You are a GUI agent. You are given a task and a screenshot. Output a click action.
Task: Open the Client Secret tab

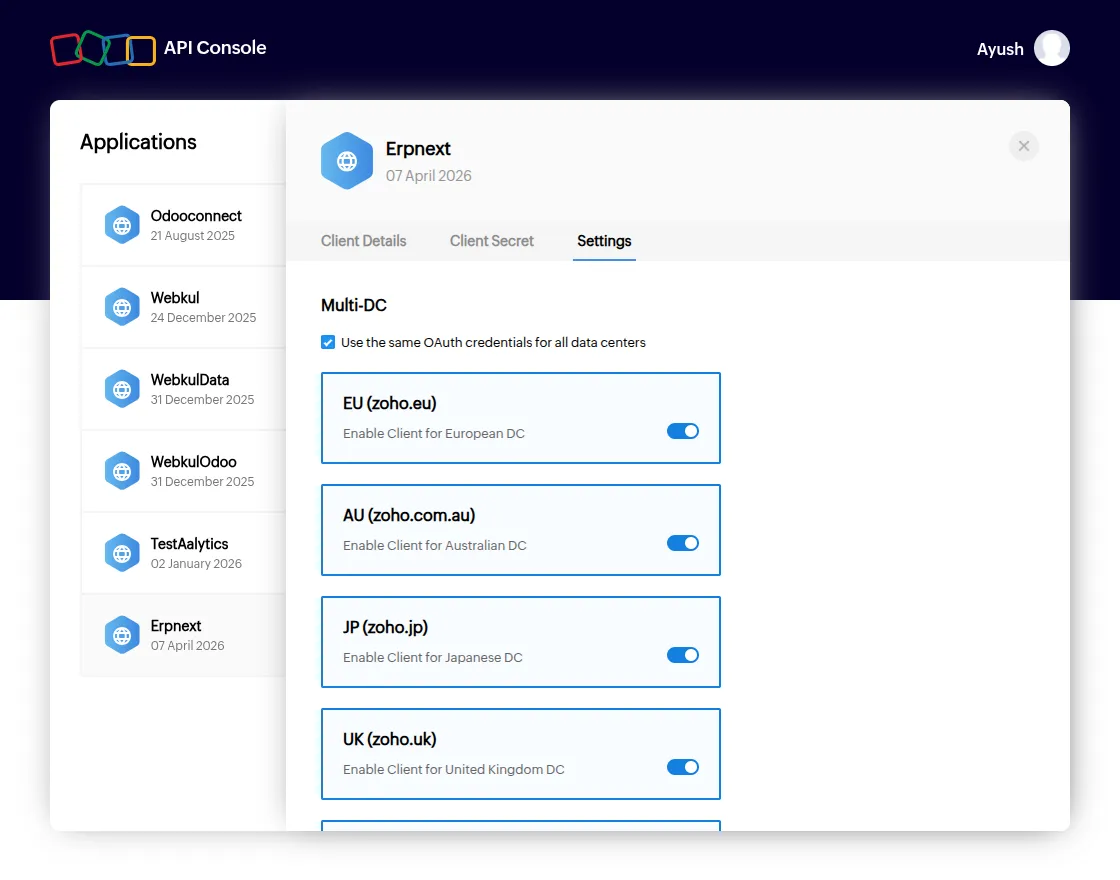tap(491, 241)
